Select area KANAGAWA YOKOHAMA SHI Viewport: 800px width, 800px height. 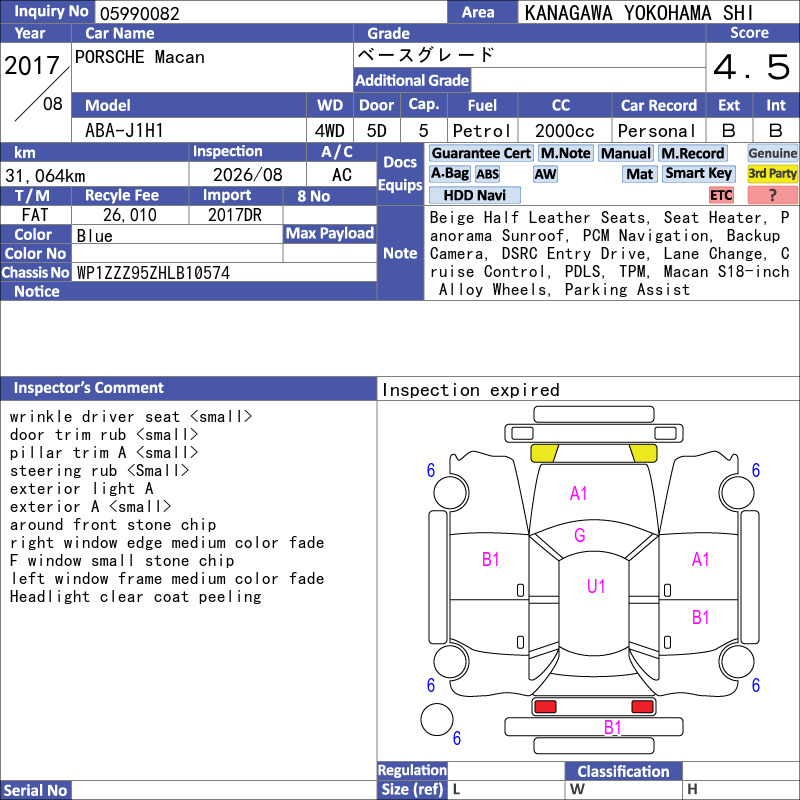pos(639,13)
